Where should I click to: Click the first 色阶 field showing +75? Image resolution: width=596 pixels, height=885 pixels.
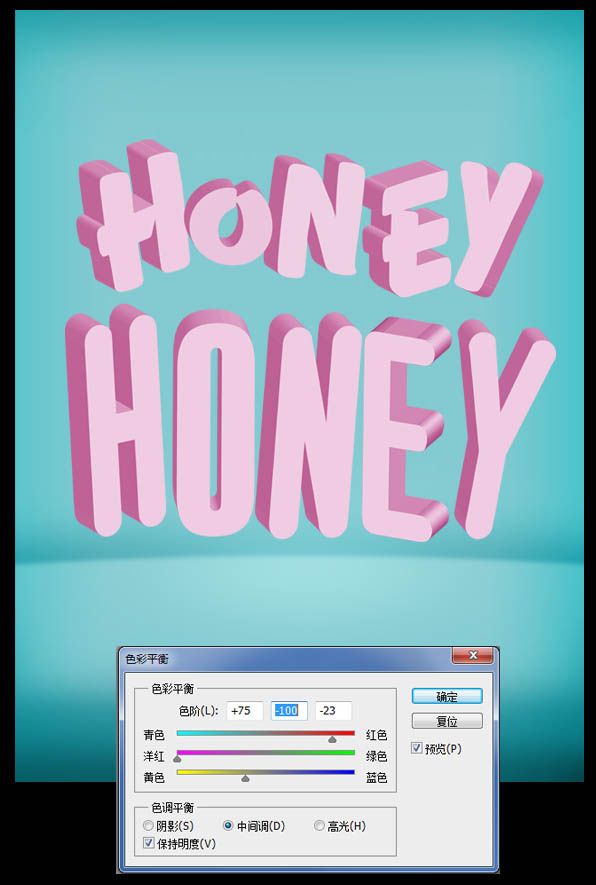pos(245,711)
